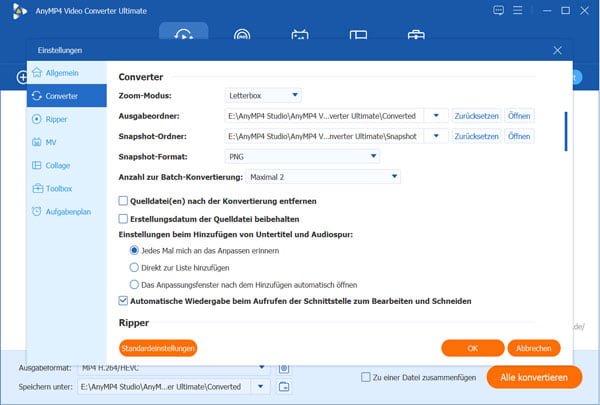Click the AnyMP4 app logo
Viewport: 600px width, 405px height.
click(19, 11)
